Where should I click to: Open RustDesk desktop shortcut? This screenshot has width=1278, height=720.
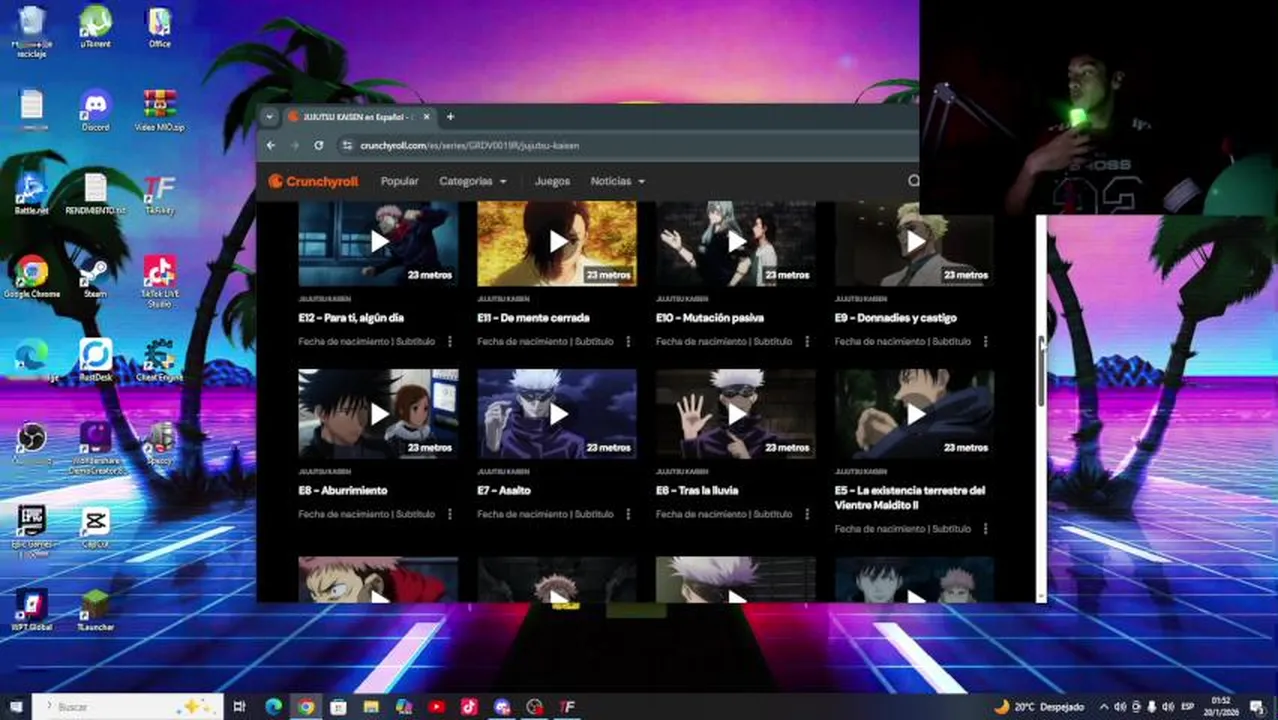click(x=95, y=360)
